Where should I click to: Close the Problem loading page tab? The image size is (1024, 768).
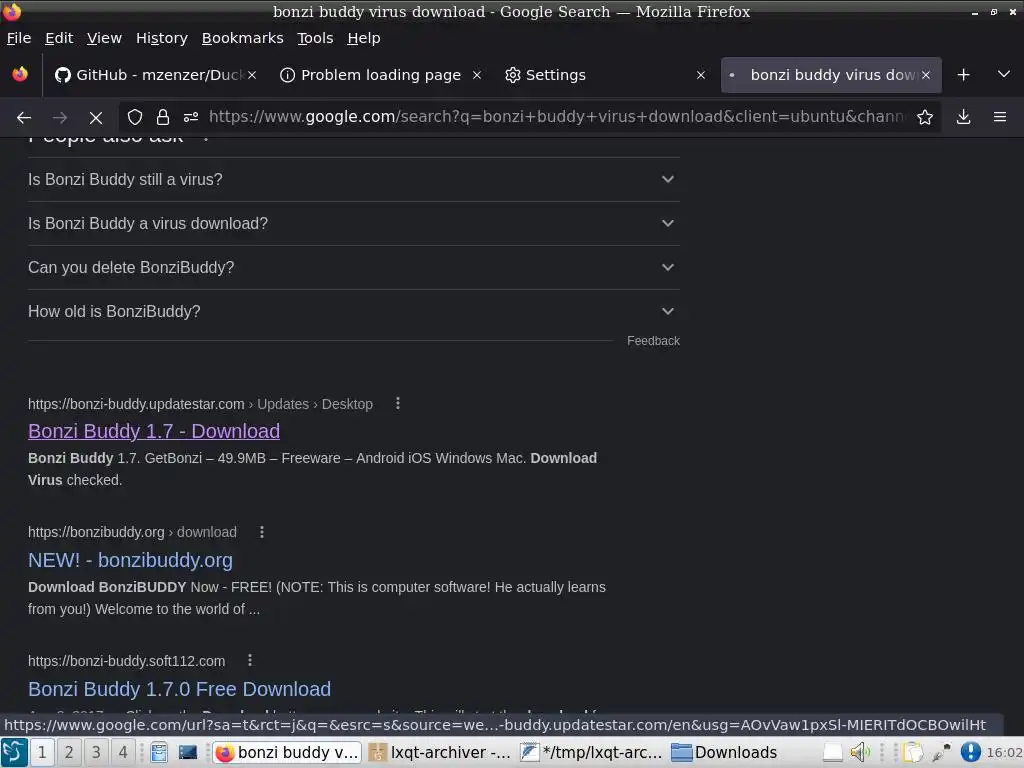[477, 75]
